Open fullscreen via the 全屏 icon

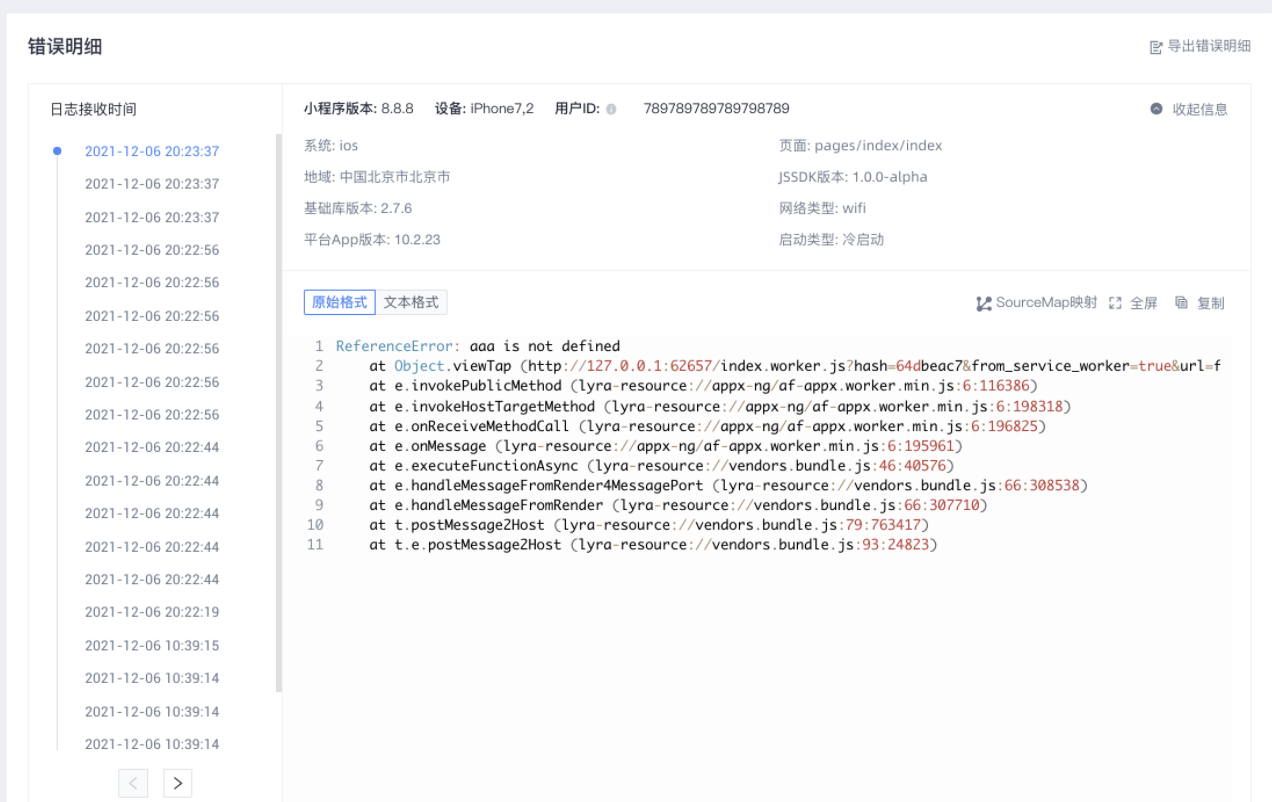1115,303
